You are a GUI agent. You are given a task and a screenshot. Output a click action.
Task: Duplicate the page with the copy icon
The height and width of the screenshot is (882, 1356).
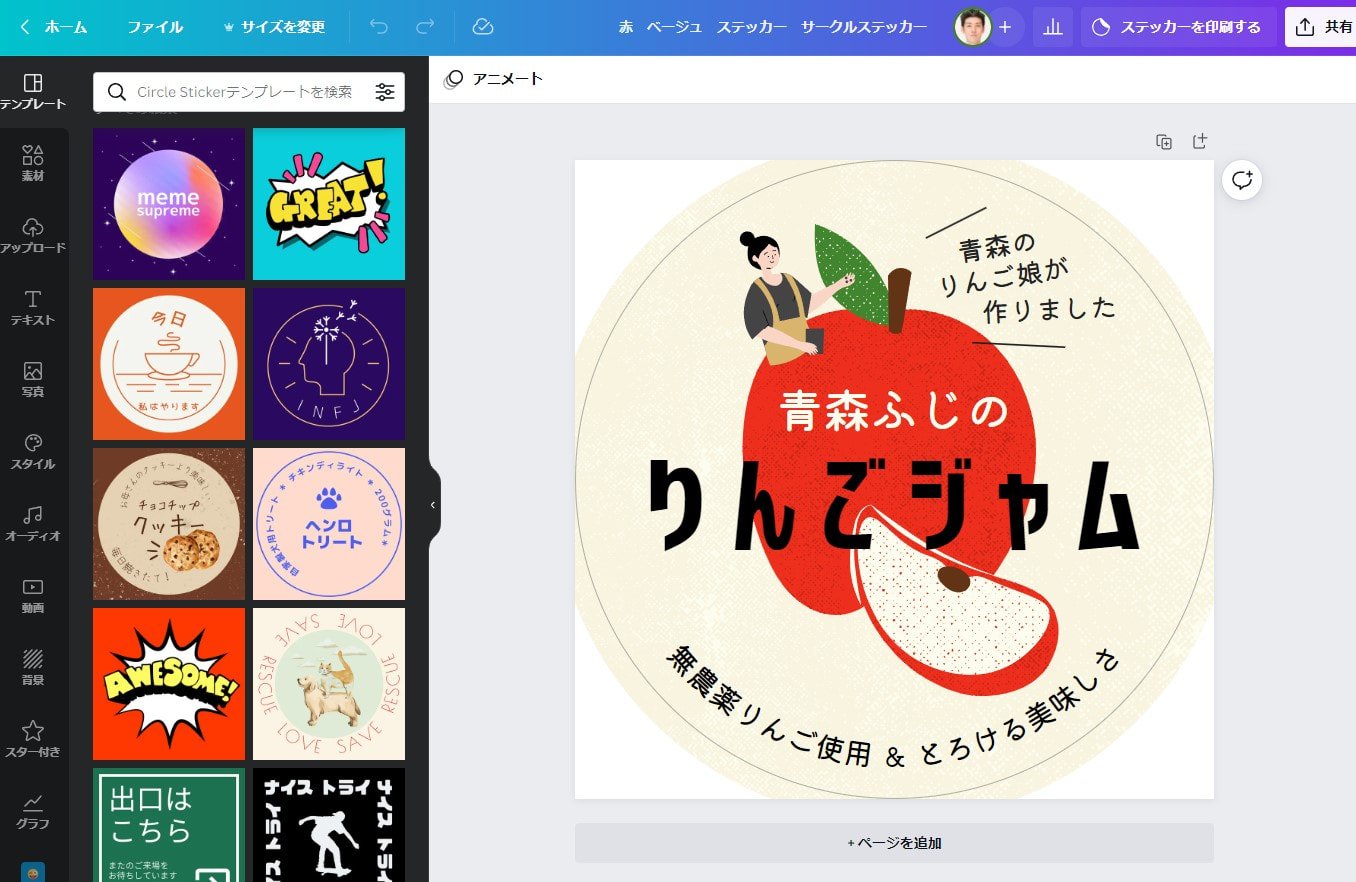[x=1164, y=142]
